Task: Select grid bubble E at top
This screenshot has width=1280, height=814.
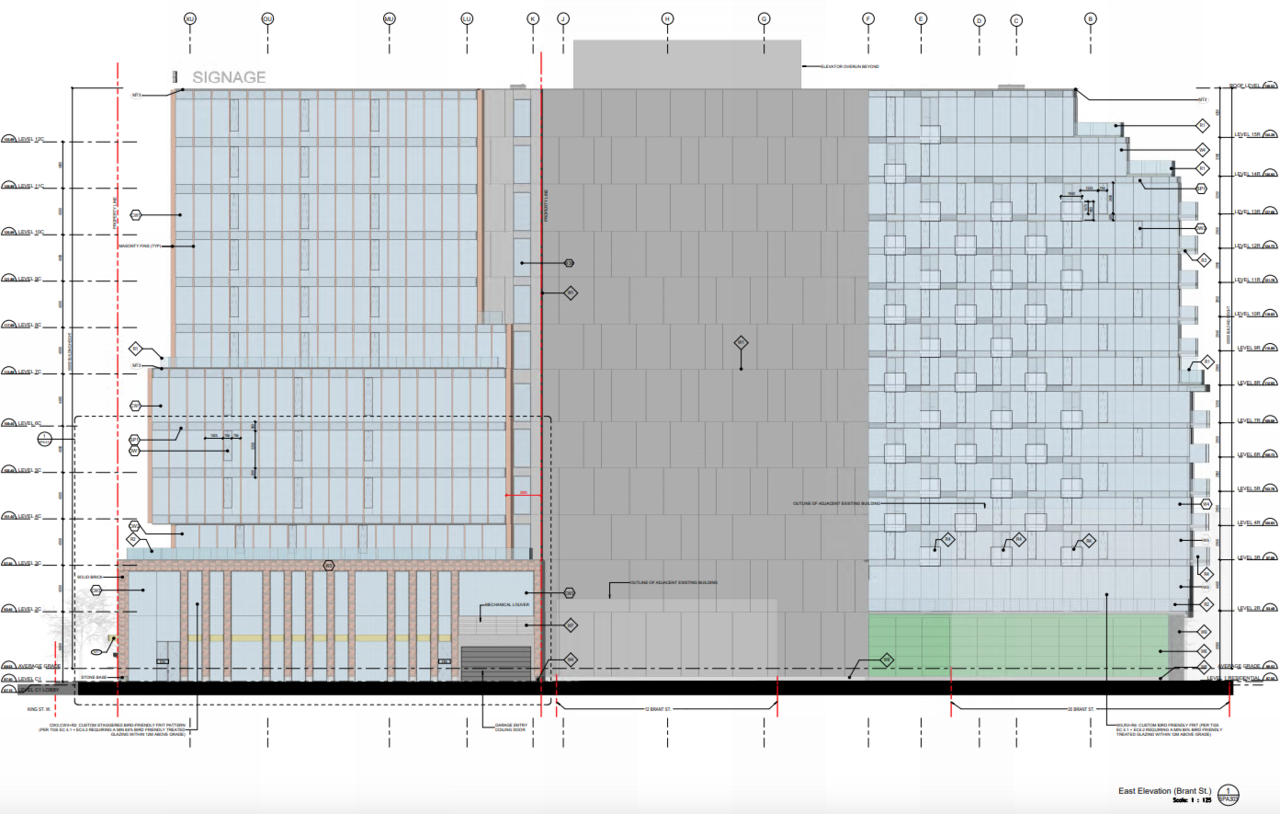Action: pyautogui.click(x=921, y=19)
